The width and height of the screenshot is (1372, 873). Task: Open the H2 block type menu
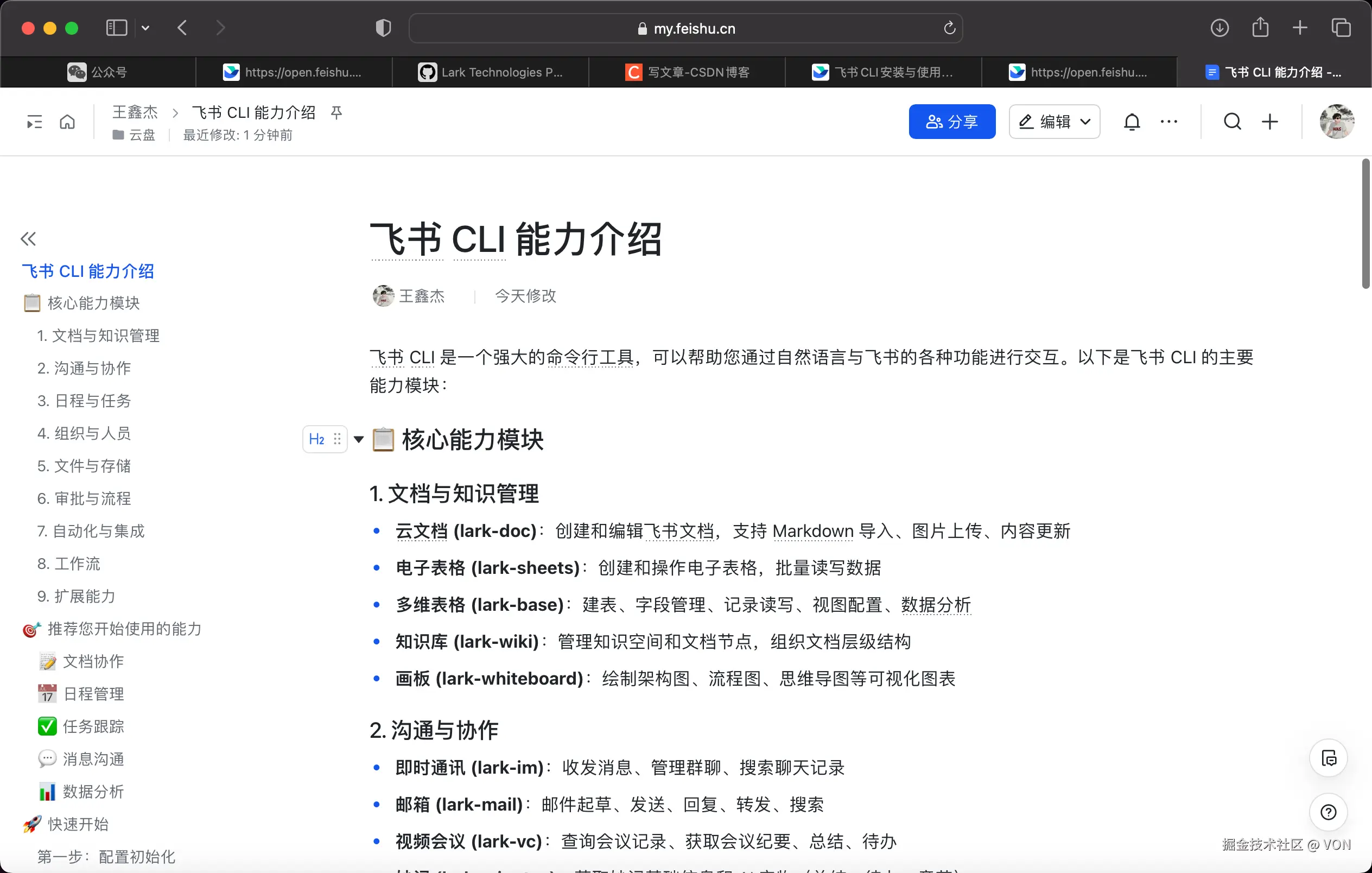tap(316, 439)
